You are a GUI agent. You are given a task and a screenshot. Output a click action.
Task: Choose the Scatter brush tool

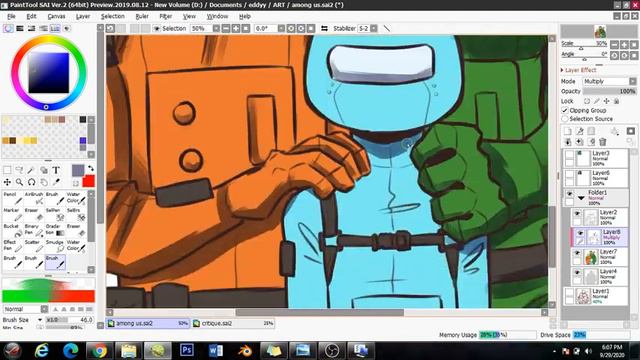pyautogui.click(x=34, y=246)
